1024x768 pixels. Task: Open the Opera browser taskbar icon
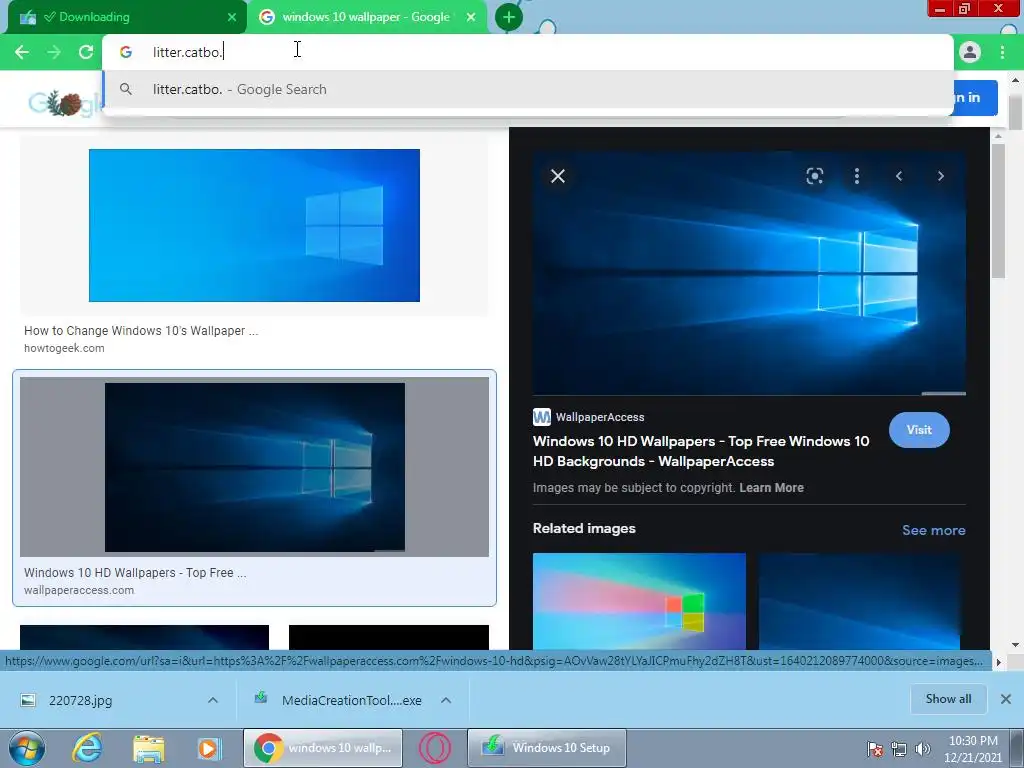tap(435, 748)
